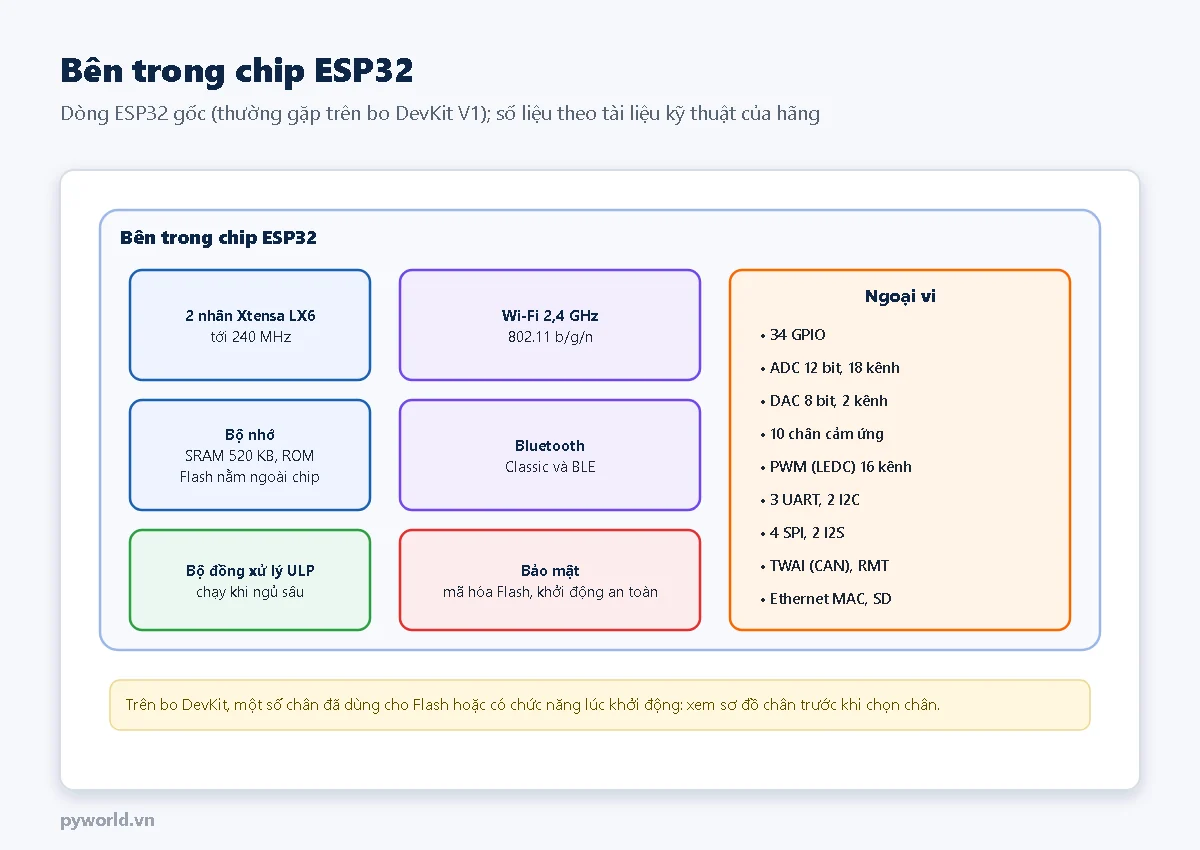Select ADC 12 bit, 18 kênh item
This screenshot has width=1200, height=850.
[x=830, y=368]
